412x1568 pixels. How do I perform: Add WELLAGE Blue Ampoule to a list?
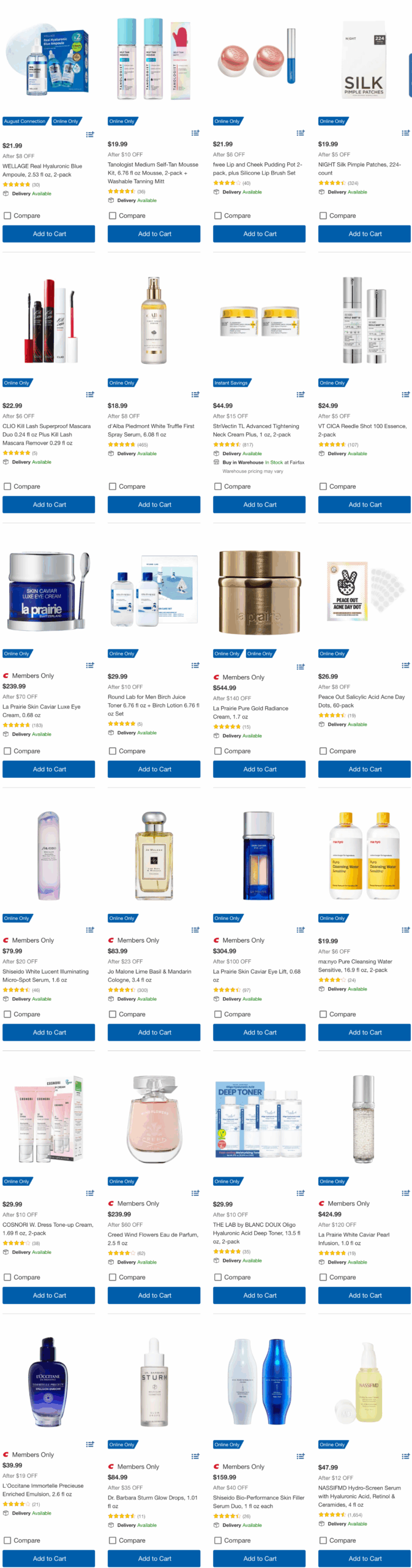90,134
